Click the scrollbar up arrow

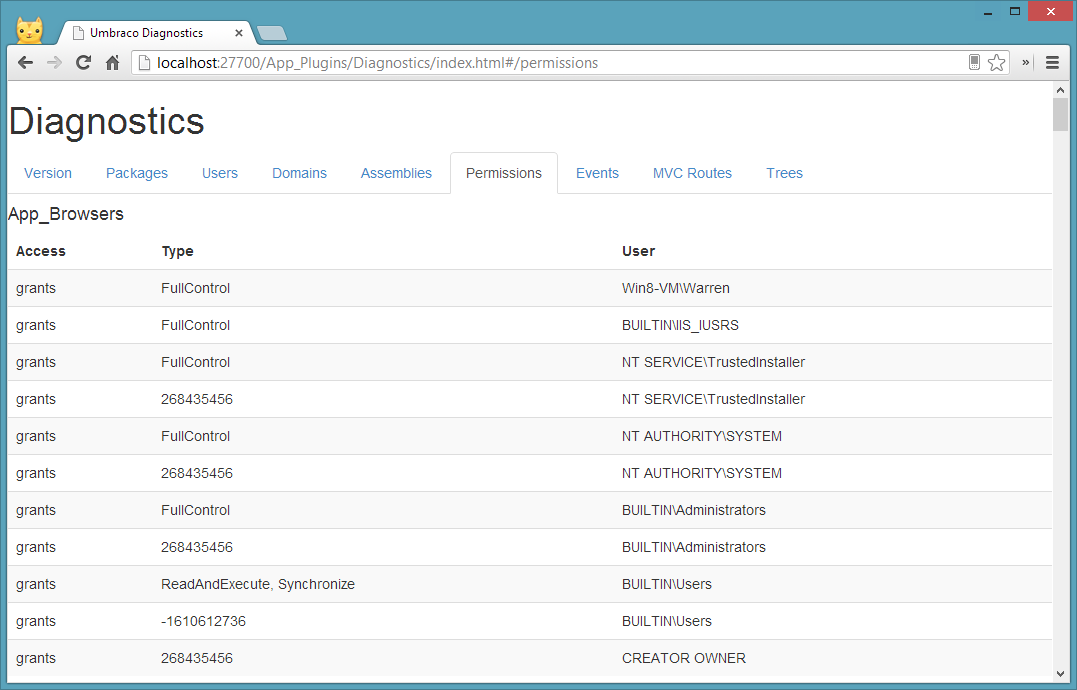coord(1061,90)
